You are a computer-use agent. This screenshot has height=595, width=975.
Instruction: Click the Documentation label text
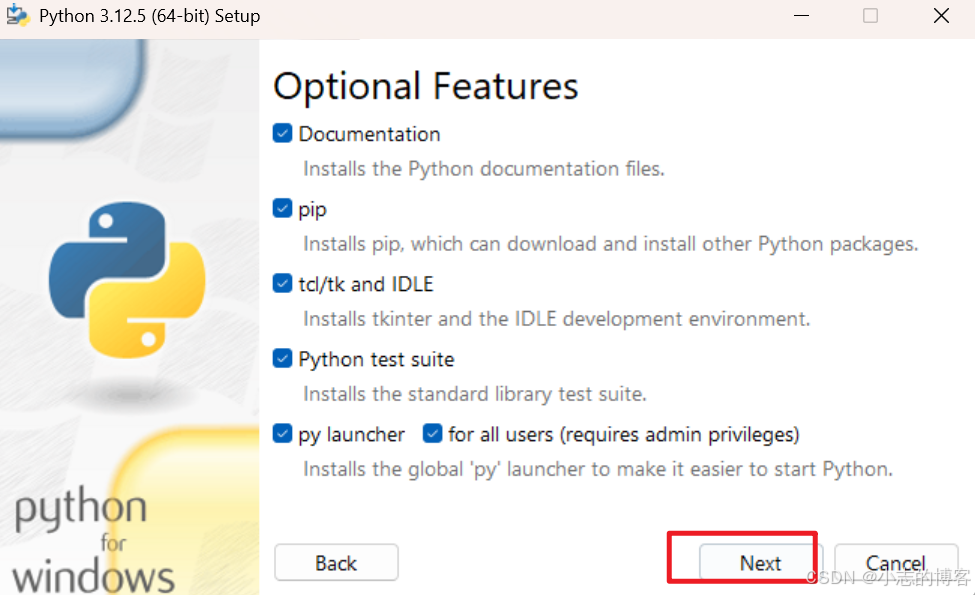point(369,133)
